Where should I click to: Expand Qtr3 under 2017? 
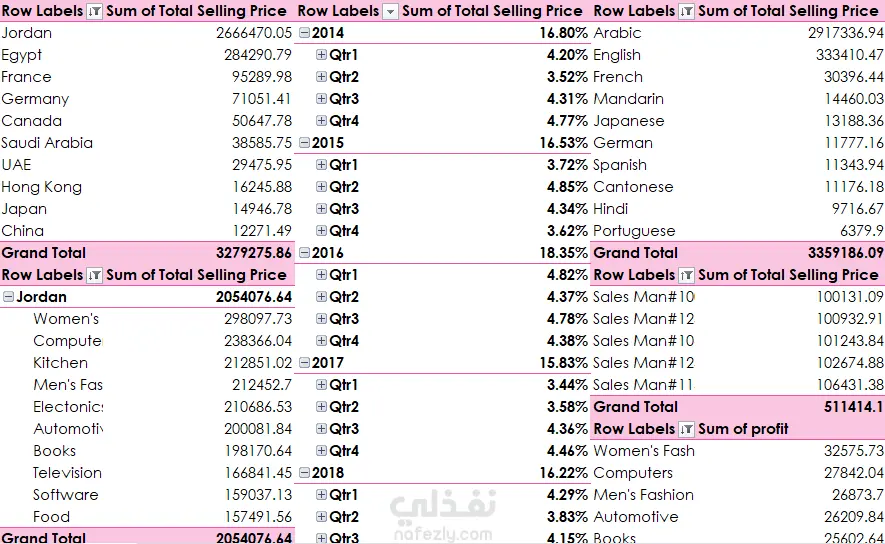[x=321, y=429]
